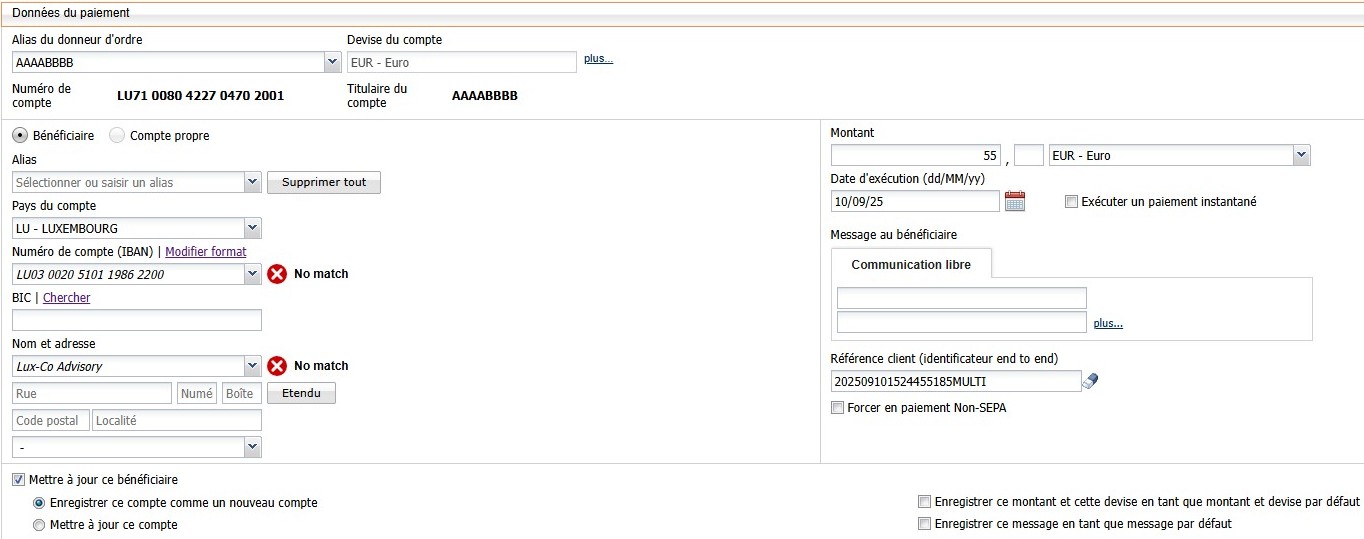Expand the IBAN account number dropdown
Screen dimensions: 1364x539
(x=252, y=274)
